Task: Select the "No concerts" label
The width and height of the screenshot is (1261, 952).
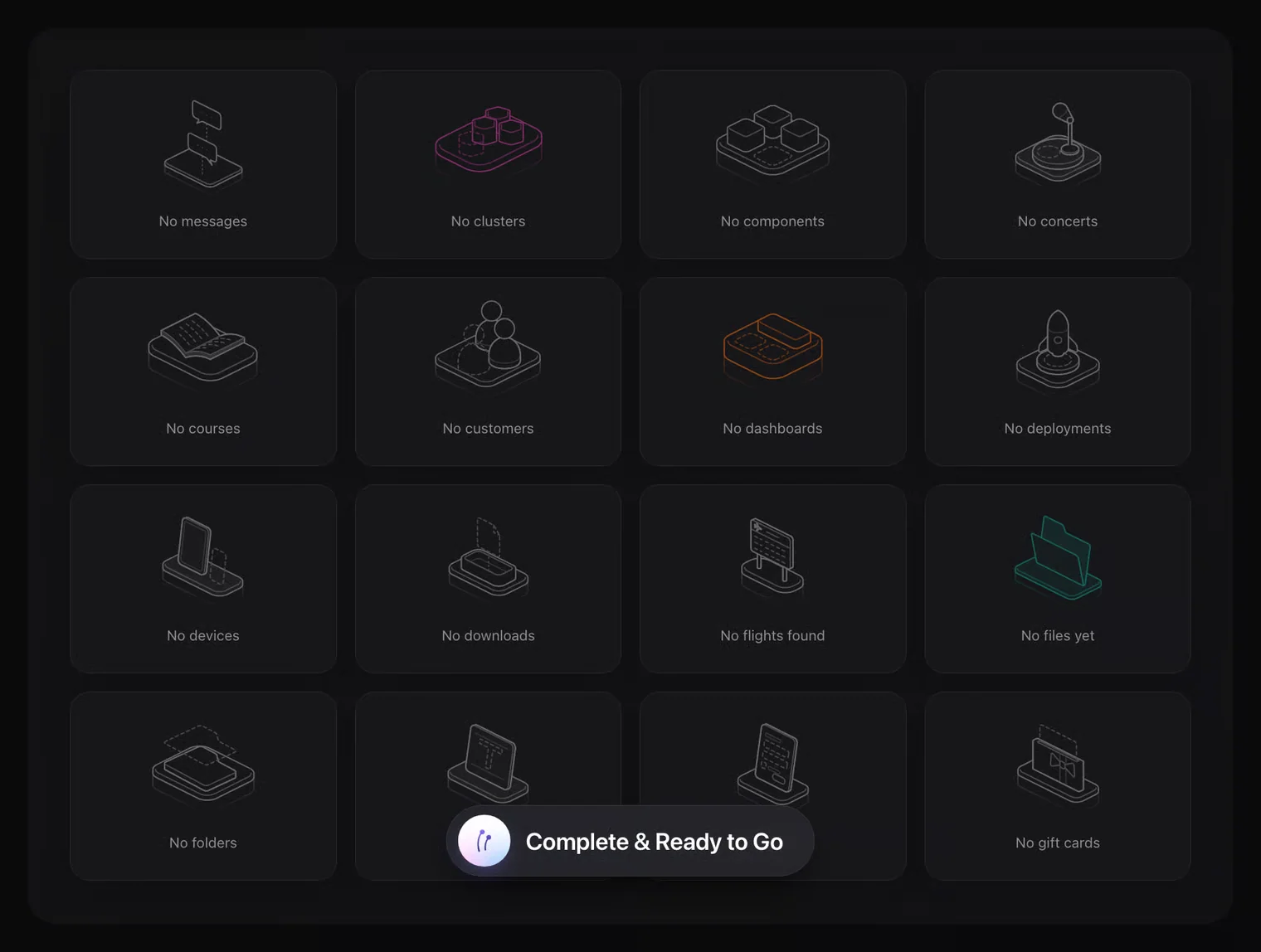Action: pyautogui.click(x=1058, y=221)
